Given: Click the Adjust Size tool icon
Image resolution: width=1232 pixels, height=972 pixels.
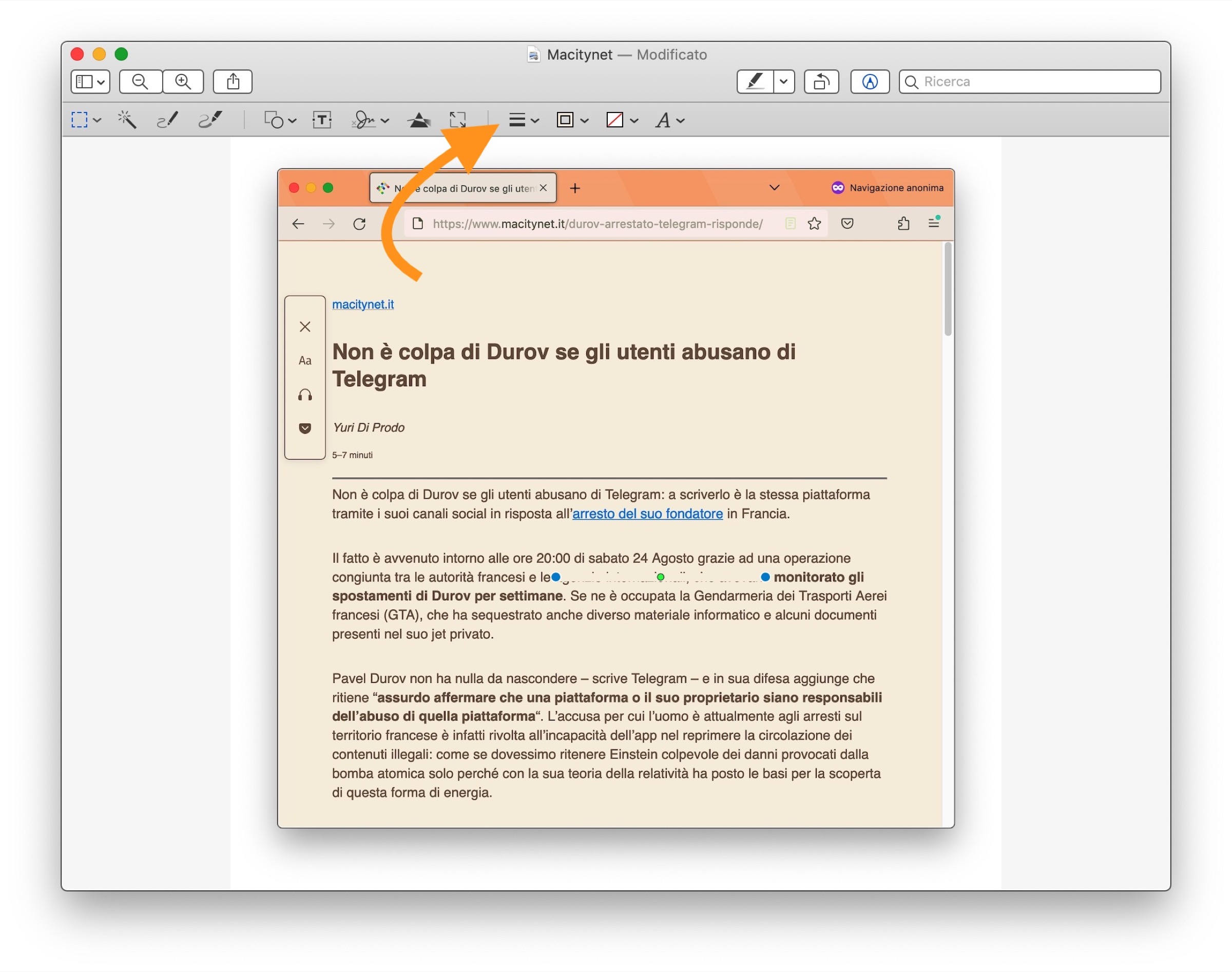Looking at the screenshot, I should (457, 120).
